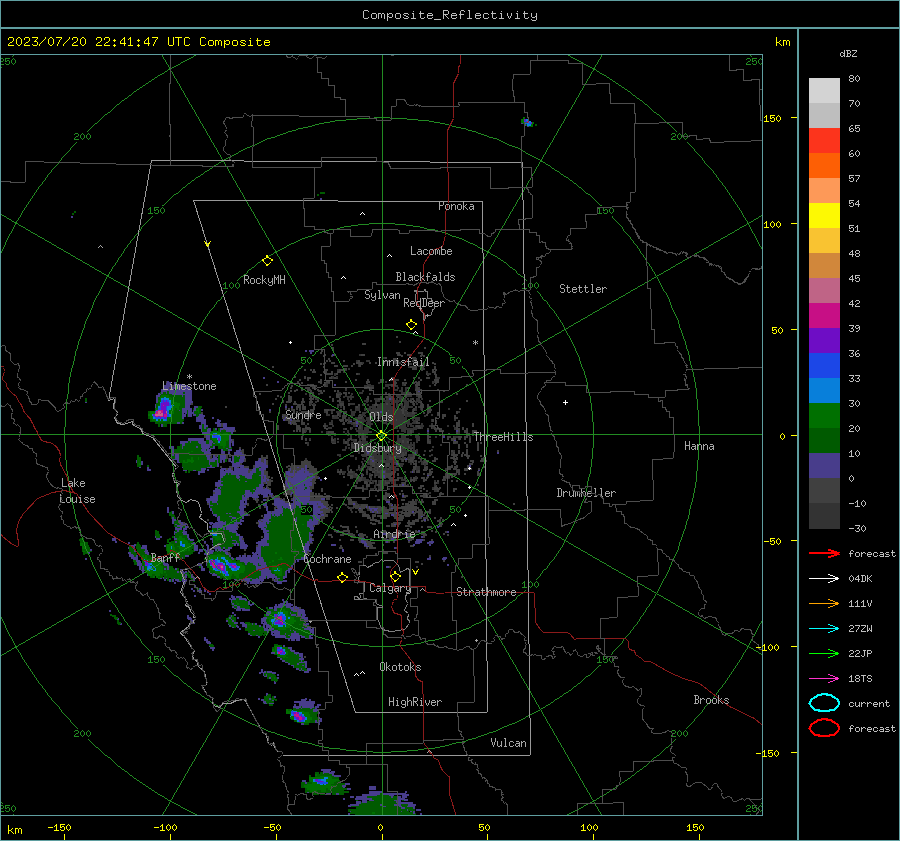Click the green 22JP arrow legend icon
The width and height of the screenshot is (900, 841).
coord(824,653)
